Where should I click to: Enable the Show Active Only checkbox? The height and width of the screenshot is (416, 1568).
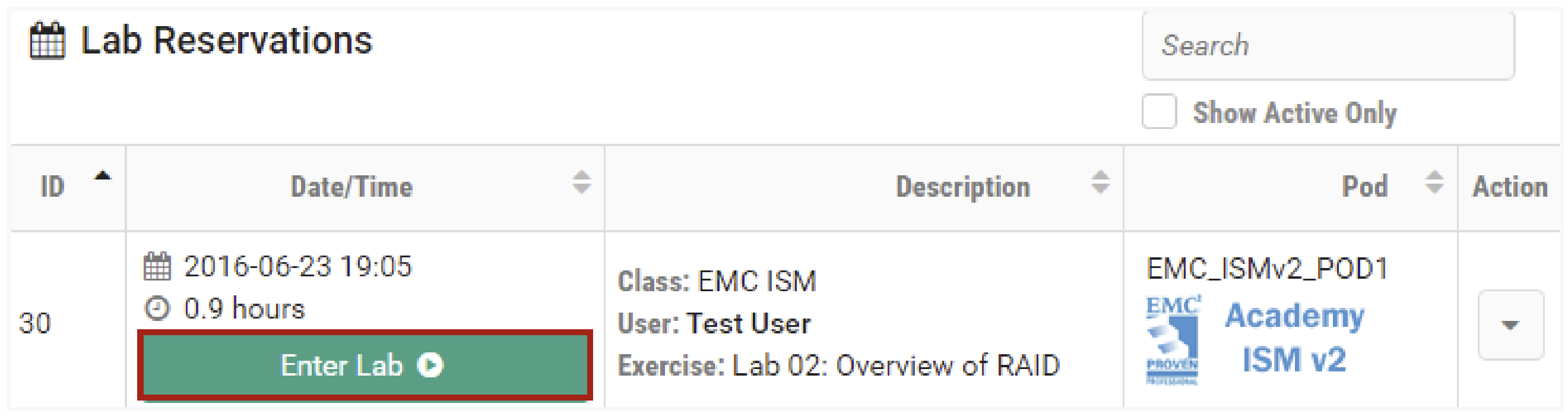(1159, 112)
